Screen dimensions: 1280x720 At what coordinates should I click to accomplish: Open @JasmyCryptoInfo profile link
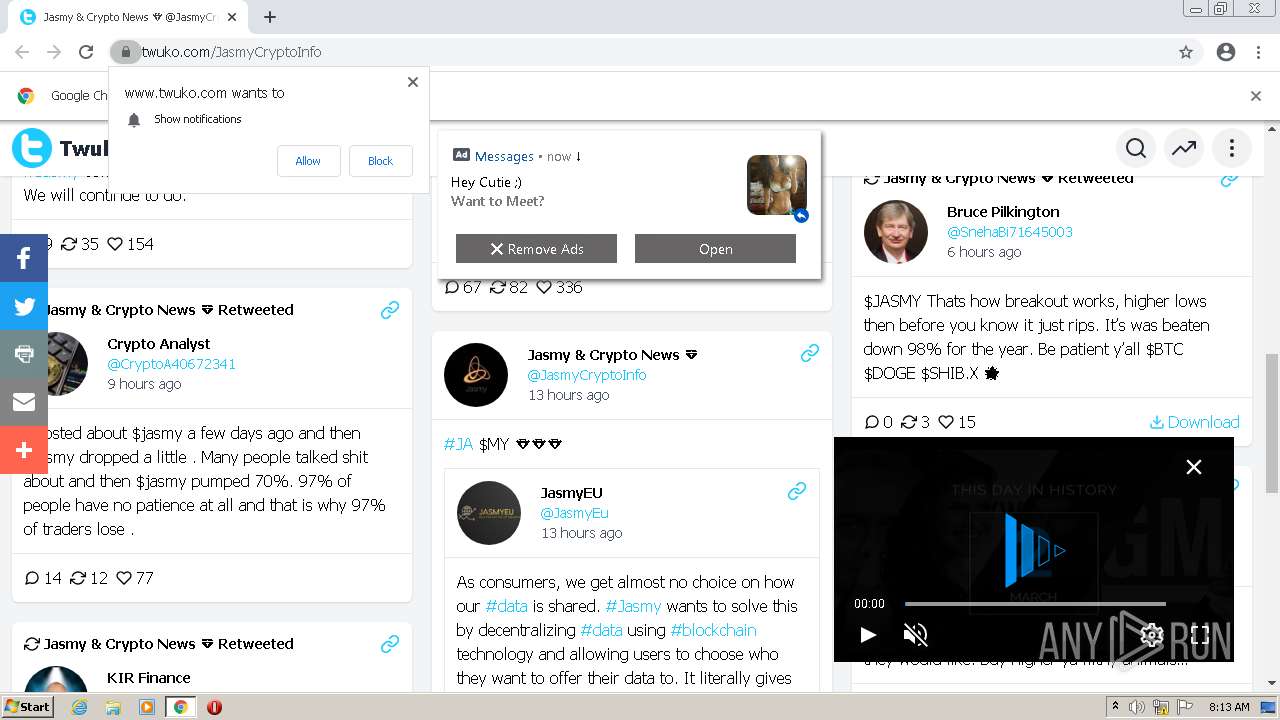[587, 375]
